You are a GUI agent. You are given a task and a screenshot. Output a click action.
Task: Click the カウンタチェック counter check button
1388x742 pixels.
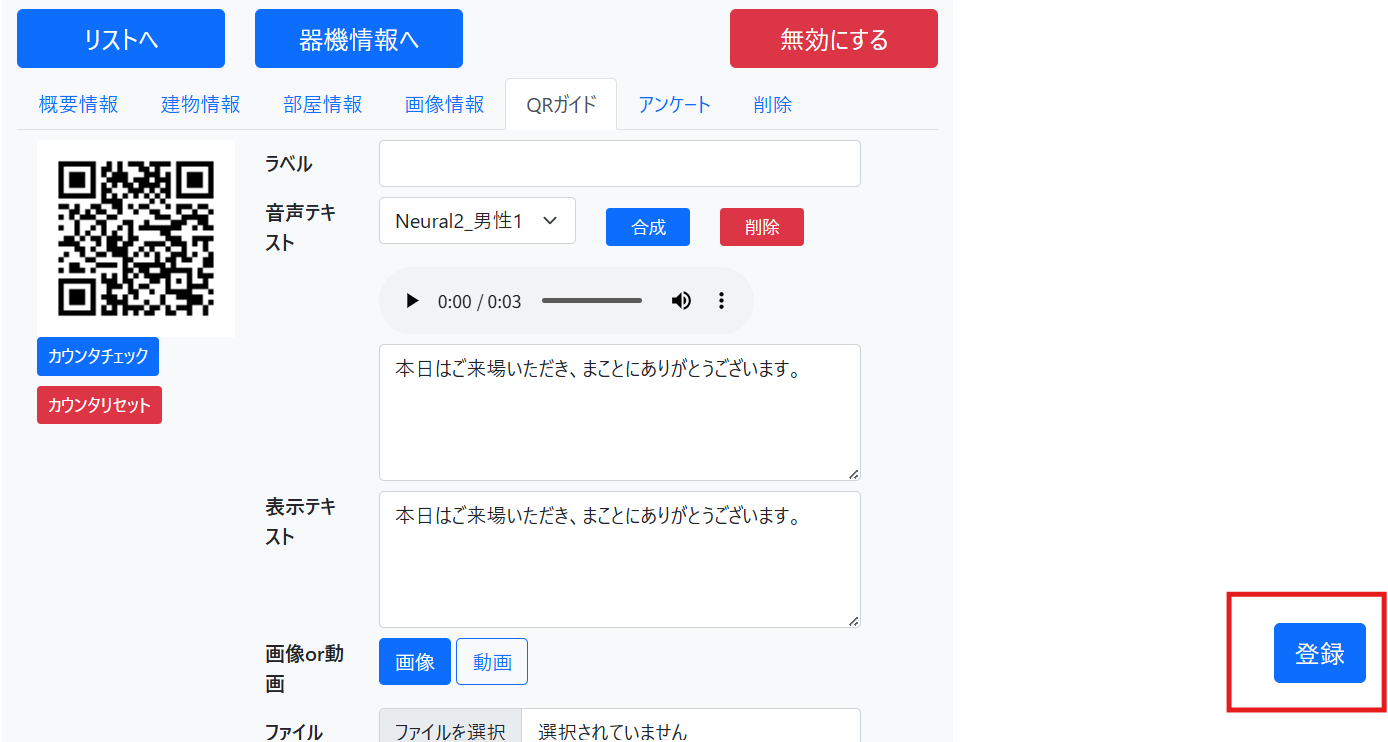pyautogui.click(x=97, y=356)
